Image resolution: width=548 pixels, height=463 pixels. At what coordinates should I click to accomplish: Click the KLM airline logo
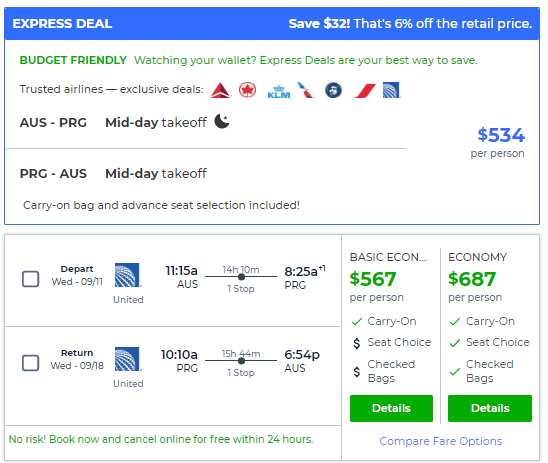(279, 92)
